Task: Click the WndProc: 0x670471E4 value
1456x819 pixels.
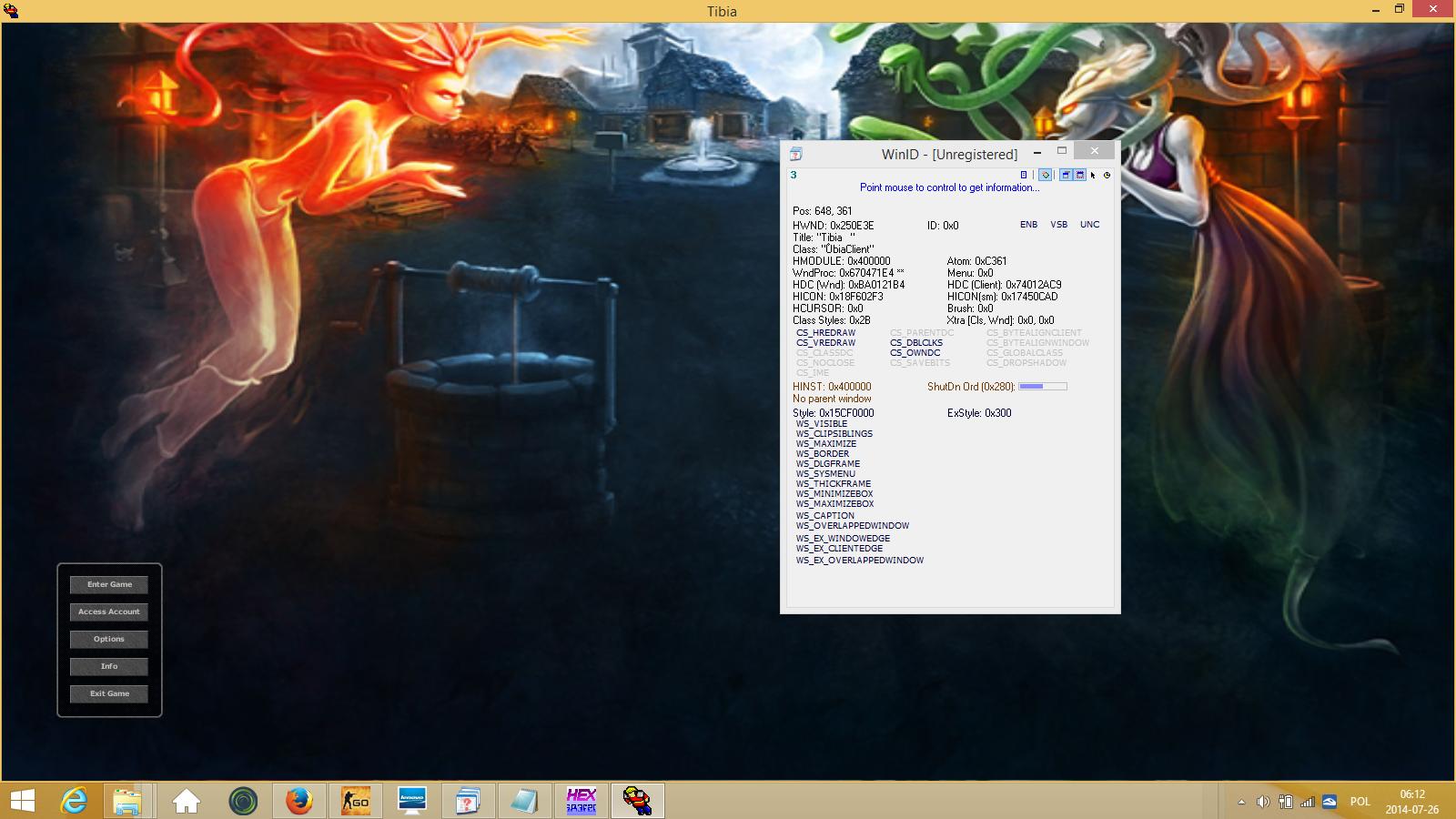Action: pyautogui.click(x=848, y=273)
